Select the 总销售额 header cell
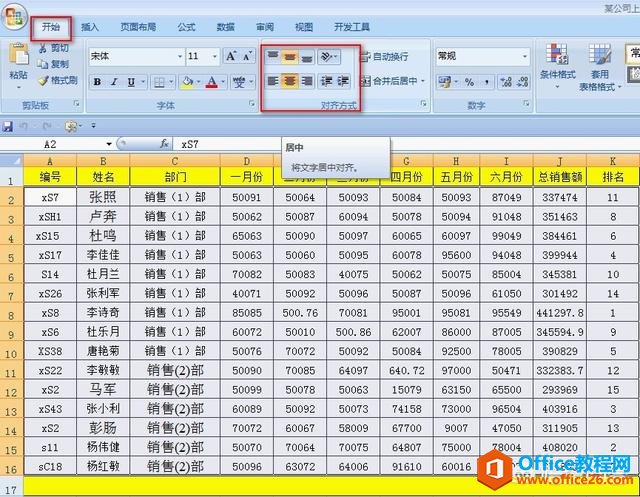Viewport: 640px width, 497px height. tap(560, 177)
